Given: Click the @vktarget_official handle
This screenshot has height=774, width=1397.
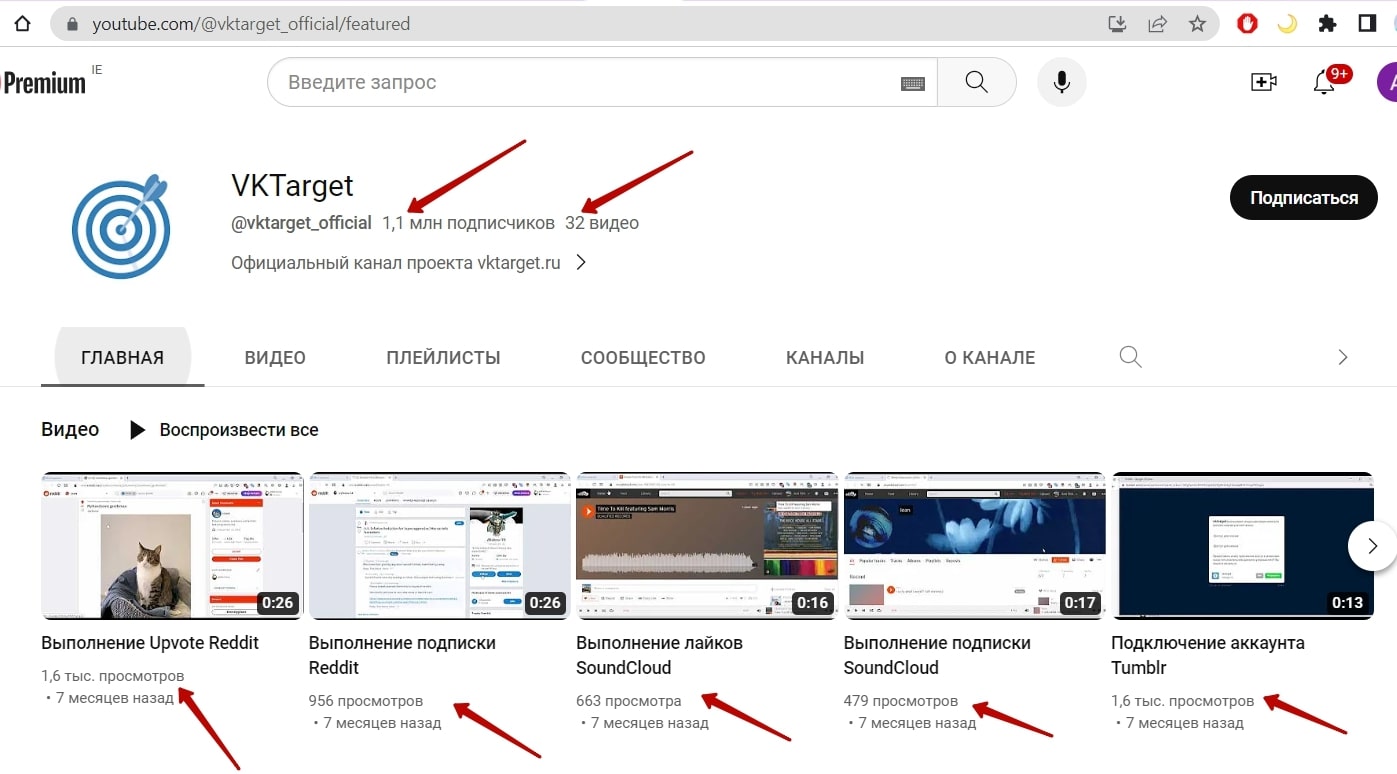Looking at the screenshot, I should pos(301,223).
